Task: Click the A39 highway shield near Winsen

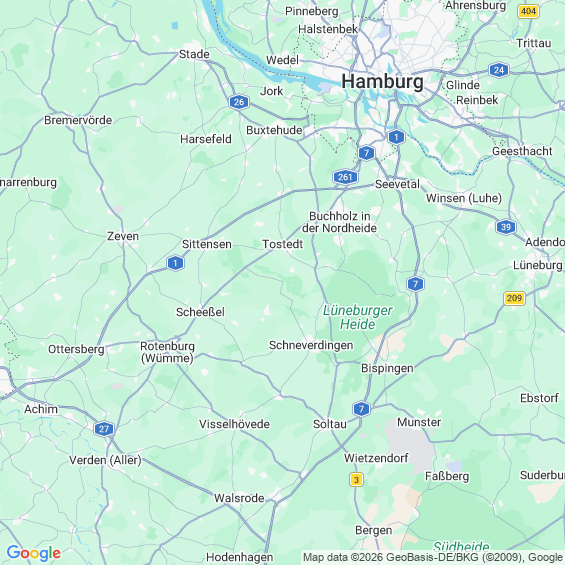Action: click(506, 227)
